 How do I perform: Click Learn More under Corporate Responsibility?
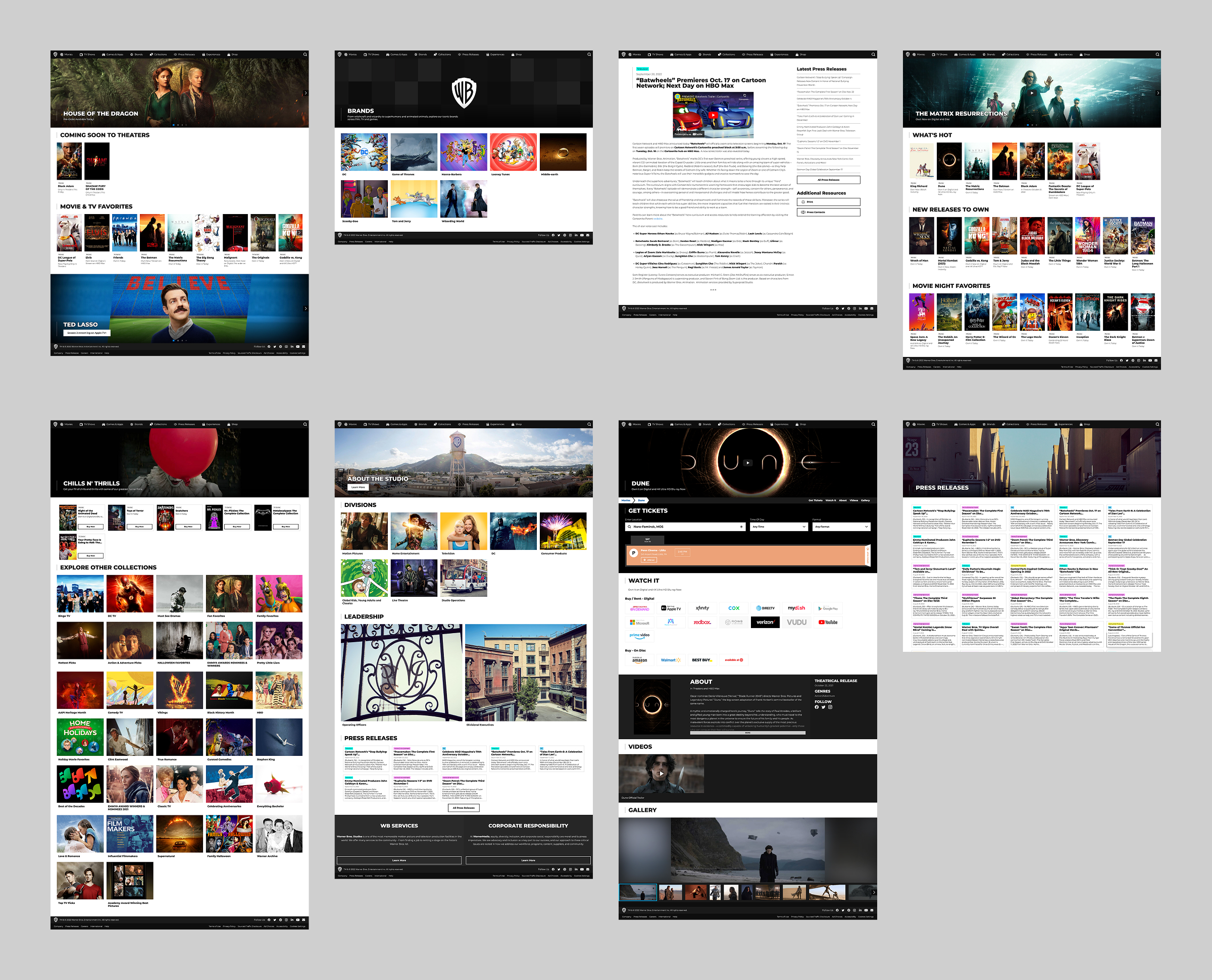[528, 860]
